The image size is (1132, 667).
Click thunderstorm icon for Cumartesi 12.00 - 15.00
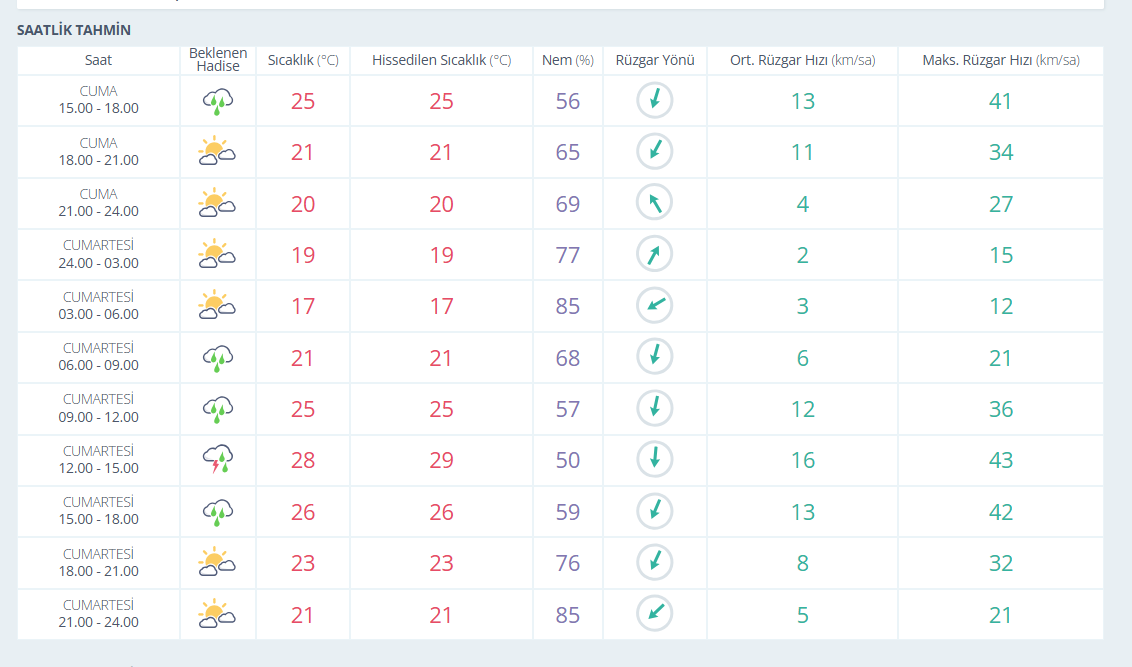(x=217, y=459)
